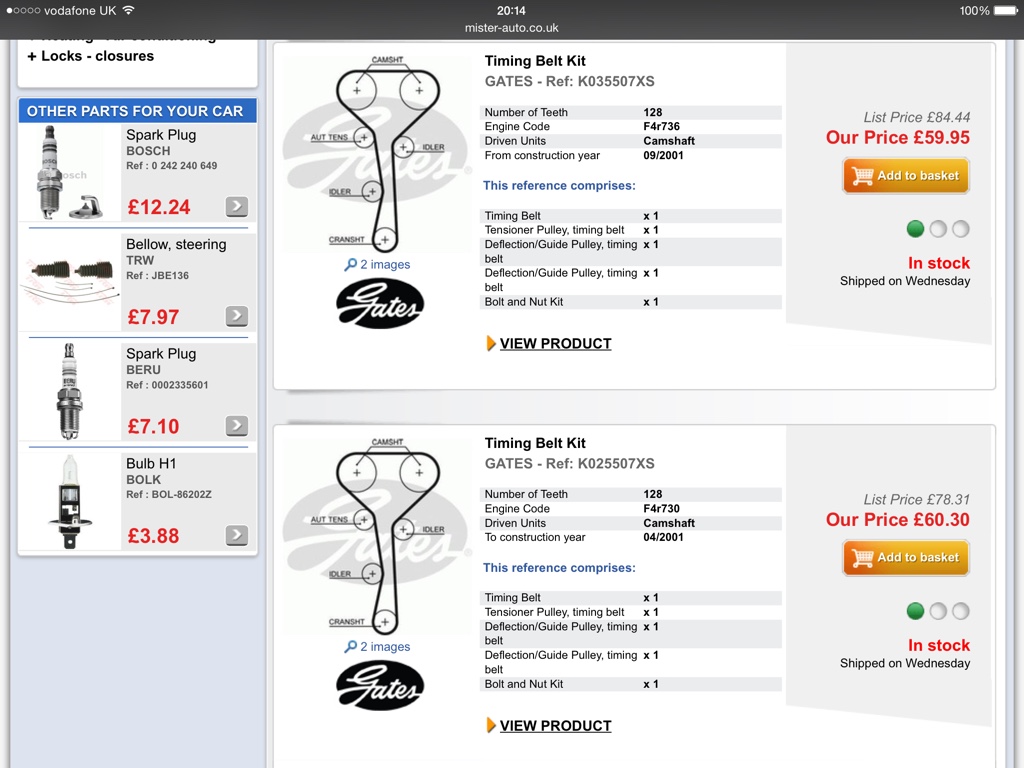
Task: Click arrow icon next to BERU Spark Plug
Action: (237, 426)
